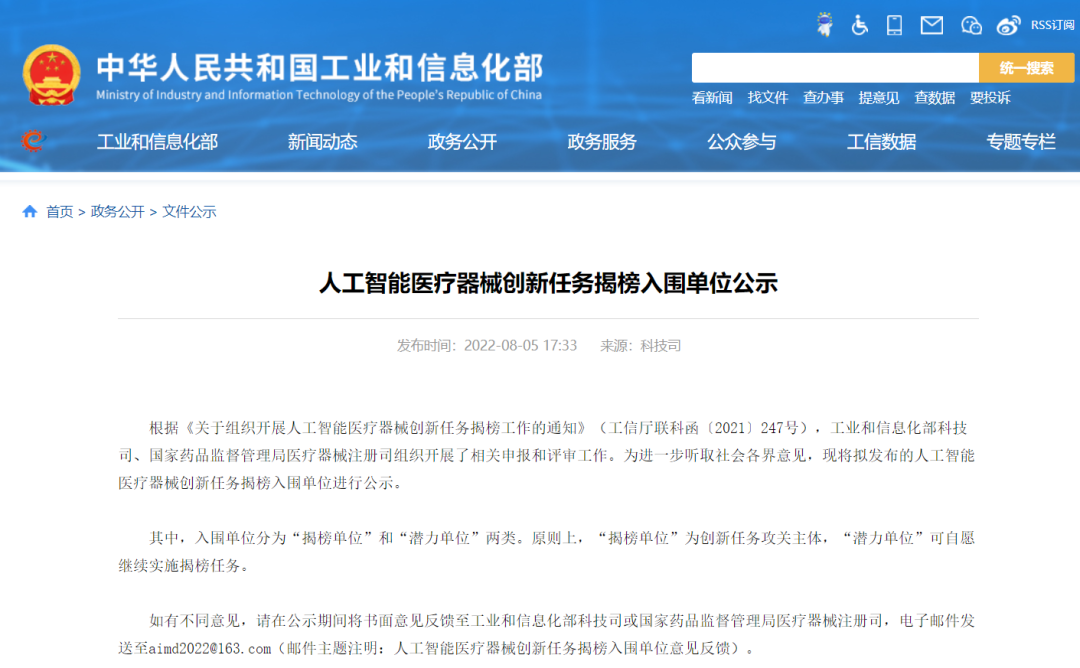
Task: Click the English ministry name subtitle
Action: tap(319, 95)
